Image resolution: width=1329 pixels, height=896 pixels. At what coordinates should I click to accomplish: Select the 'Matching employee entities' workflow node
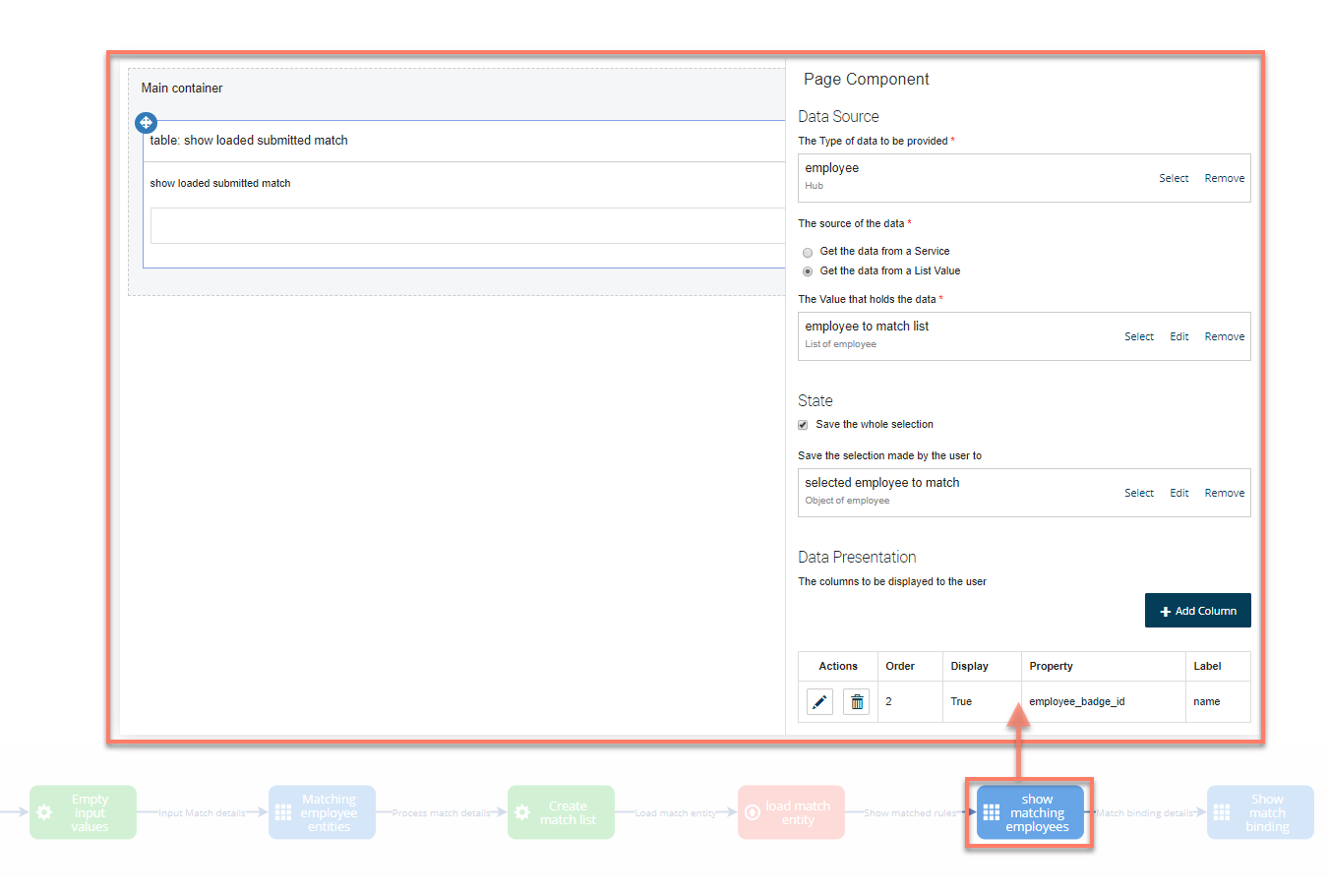coord(322,812)
